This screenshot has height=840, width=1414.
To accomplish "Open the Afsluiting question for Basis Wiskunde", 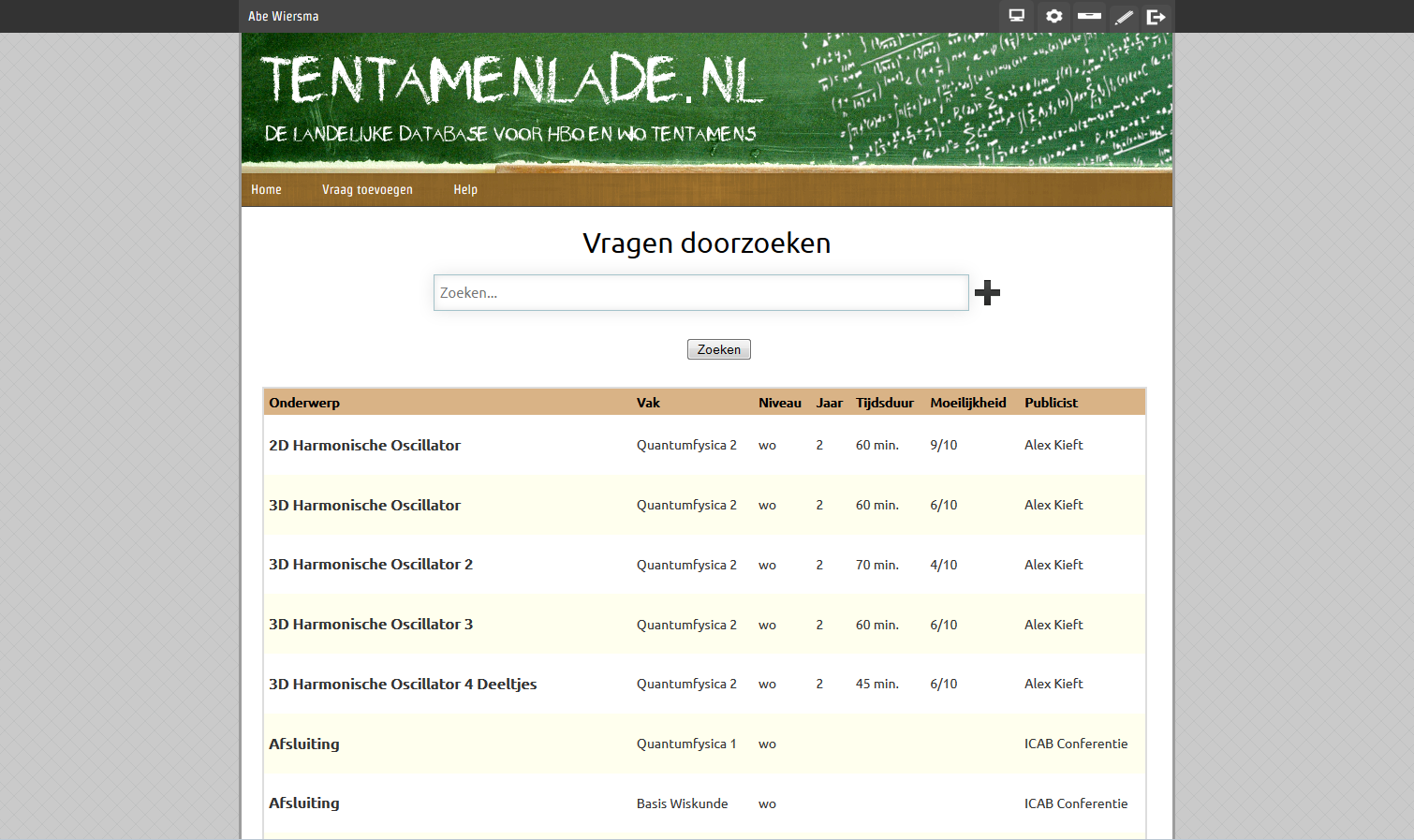I will click(x=304, y=803).
